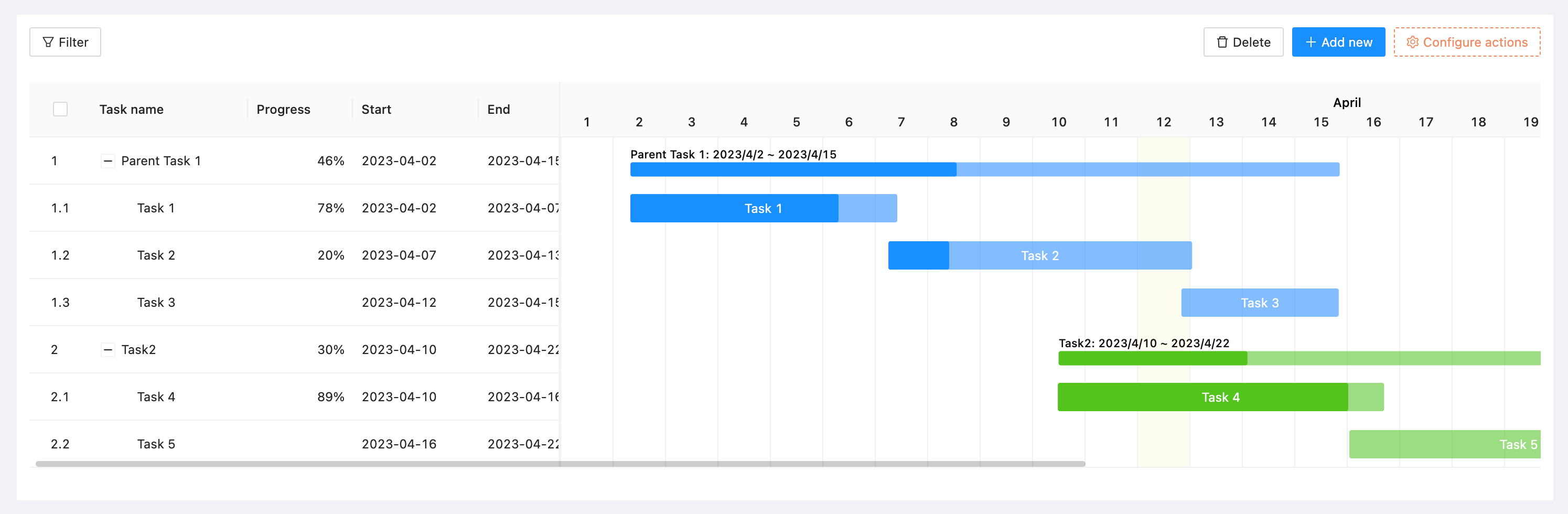Click the Parent Task 1 summary progress bar
This screenshot has height=514, width=1568.
[984, 169]
